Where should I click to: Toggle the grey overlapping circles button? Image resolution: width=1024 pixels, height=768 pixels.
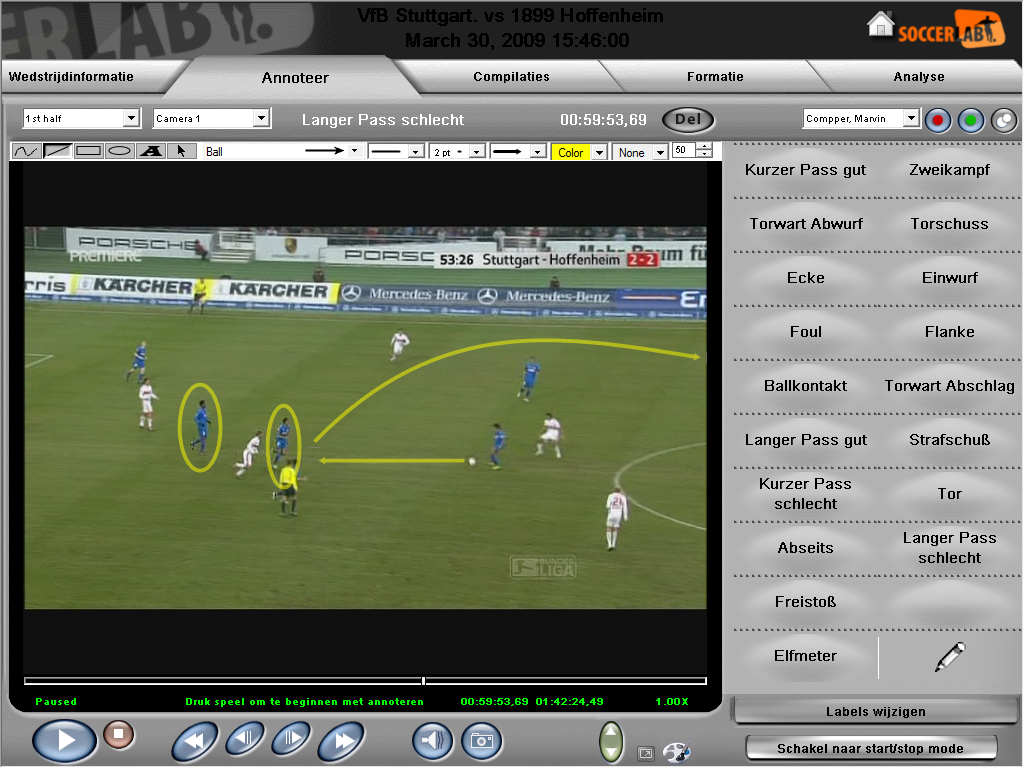coord(1003,120)
